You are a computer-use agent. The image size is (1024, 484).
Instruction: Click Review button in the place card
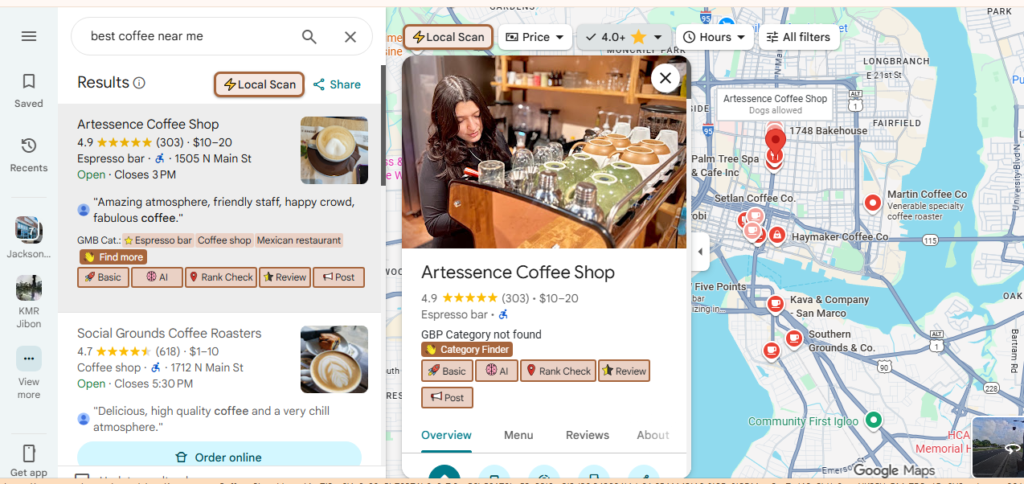(x=624, y=371)
